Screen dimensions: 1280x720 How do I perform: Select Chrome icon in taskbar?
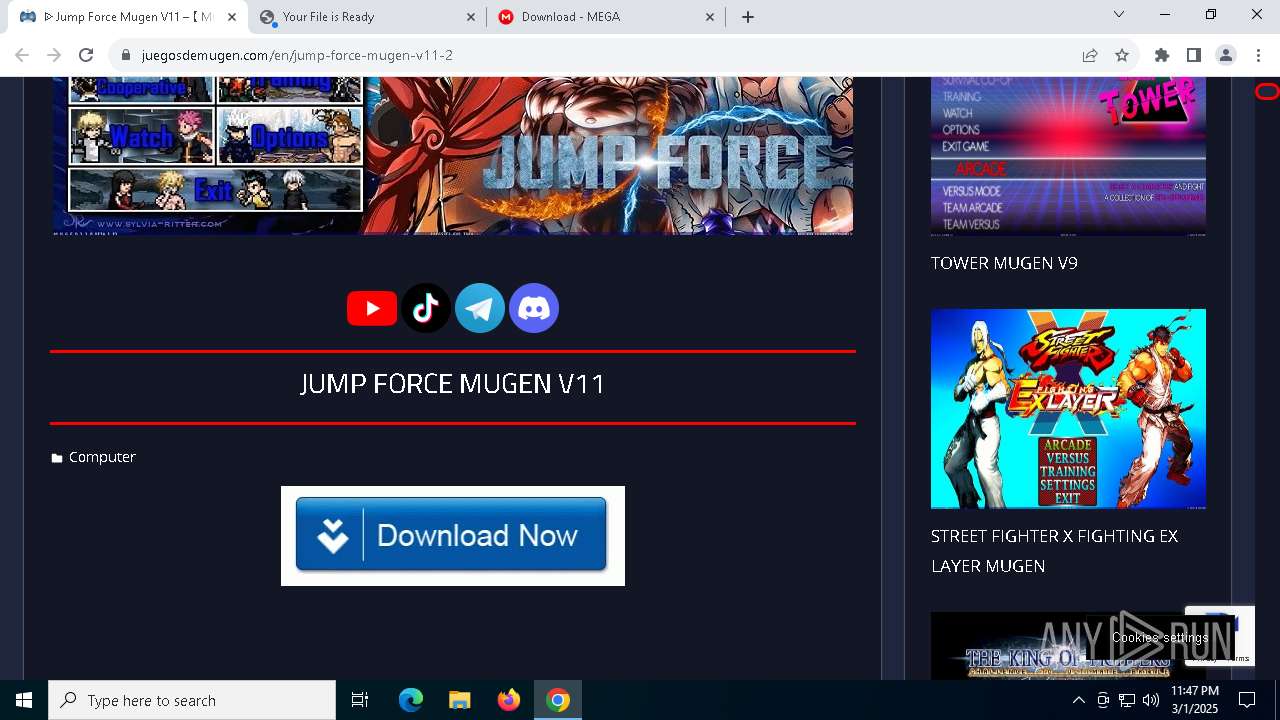point(558,700)
